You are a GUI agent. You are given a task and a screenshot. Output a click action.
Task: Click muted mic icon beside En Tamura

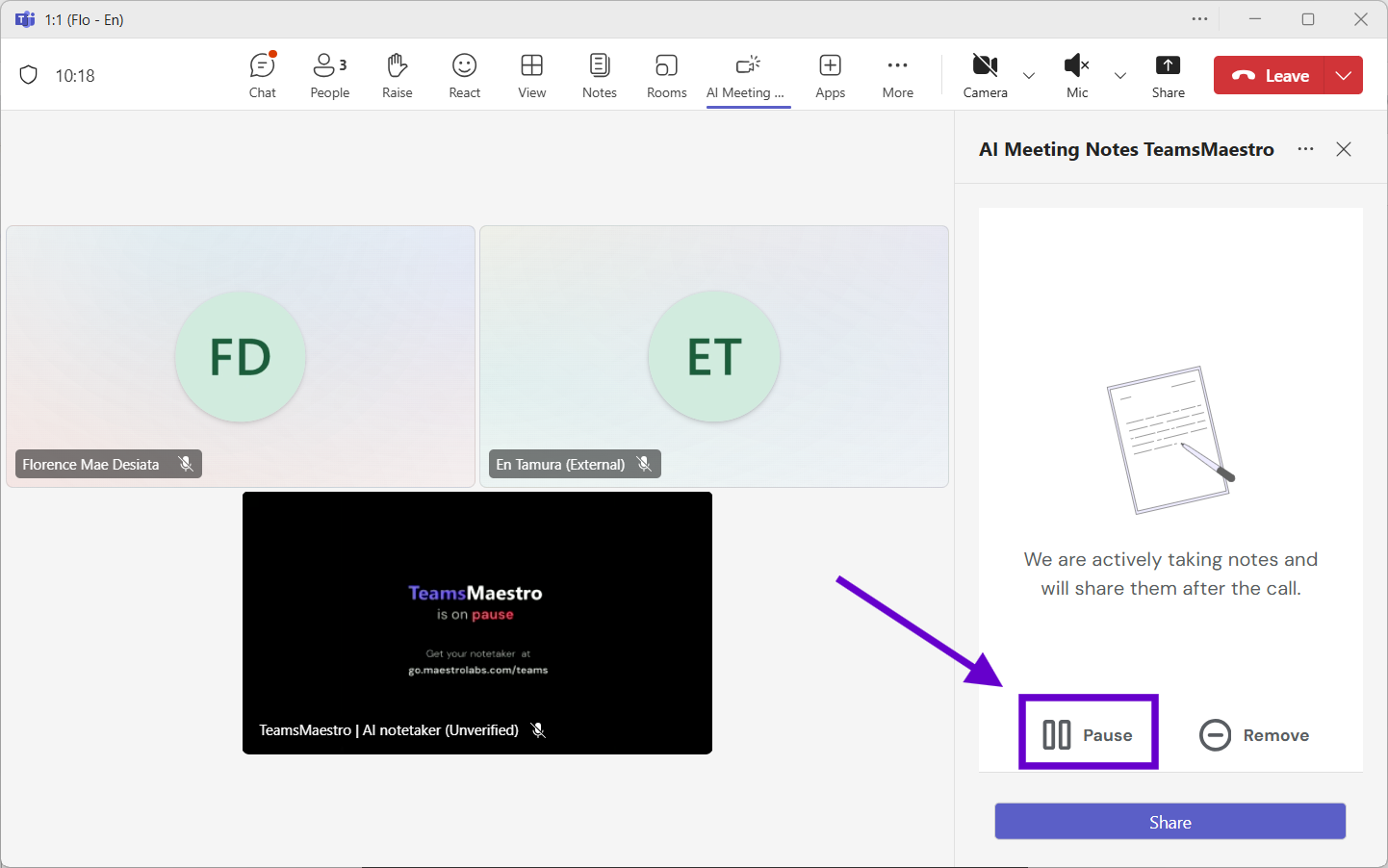tap(644, 464)
